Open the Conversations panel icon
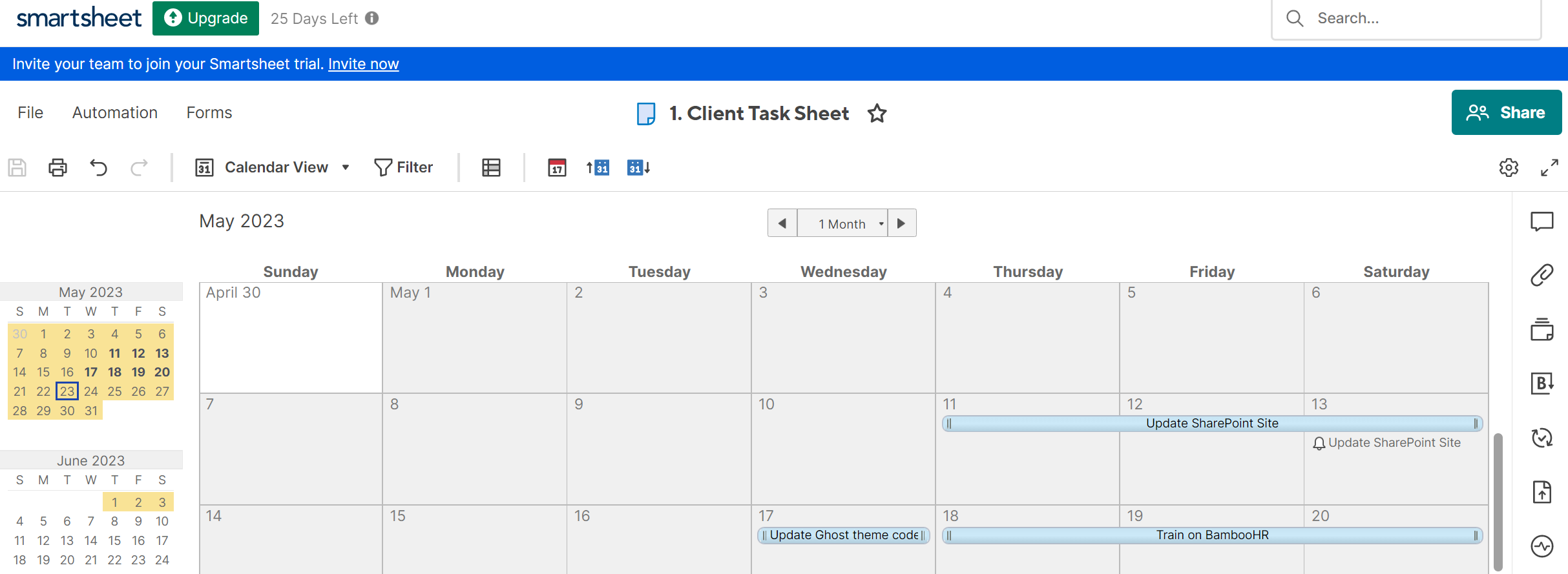This screenshot has width=1568, height=574. (x=1542, y=221)
